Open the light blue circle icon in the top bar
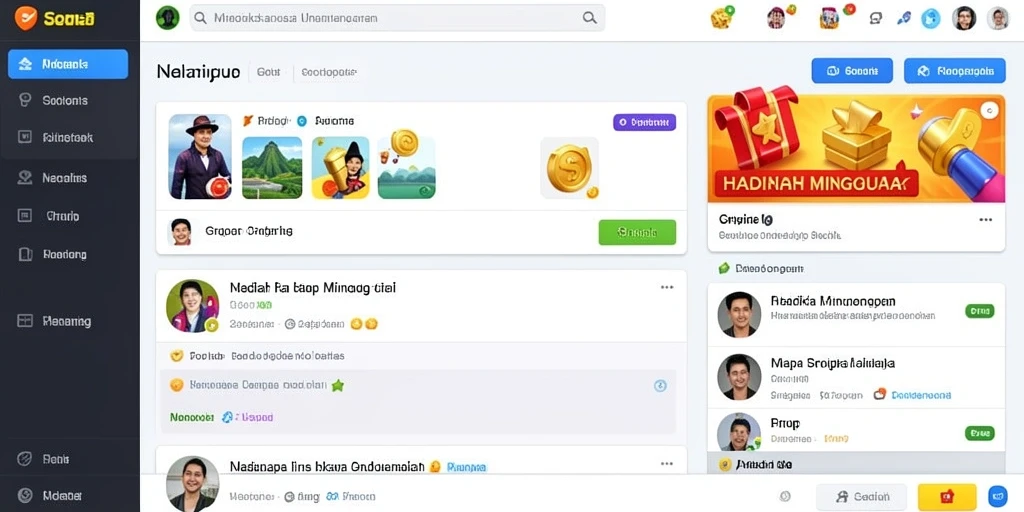This screenshot has height=512, width=1024. tap(931, 18)
